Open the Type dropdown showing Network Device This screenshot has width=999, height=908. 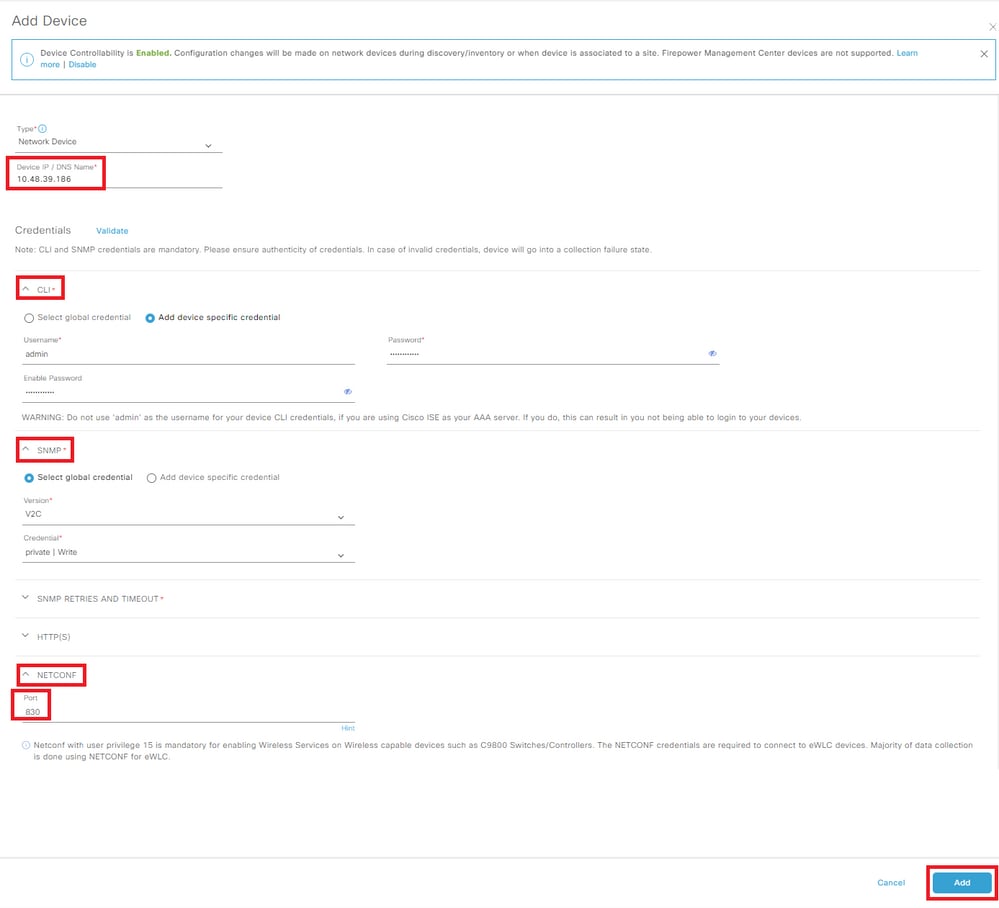pos(119,143)
